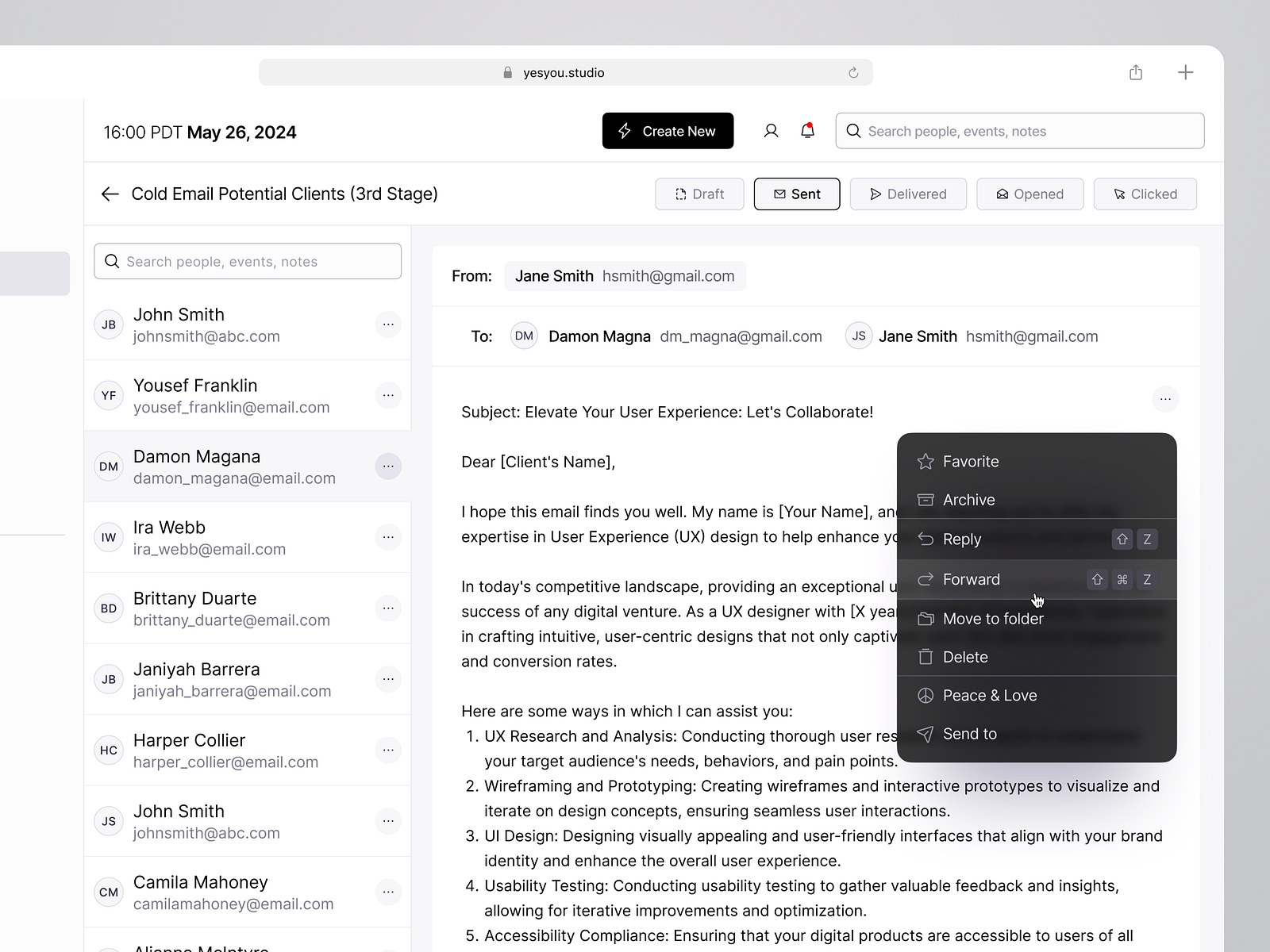Click the page reload control in the address bar
This screenshot has width=1270, height=952.
tap(853, 71)
